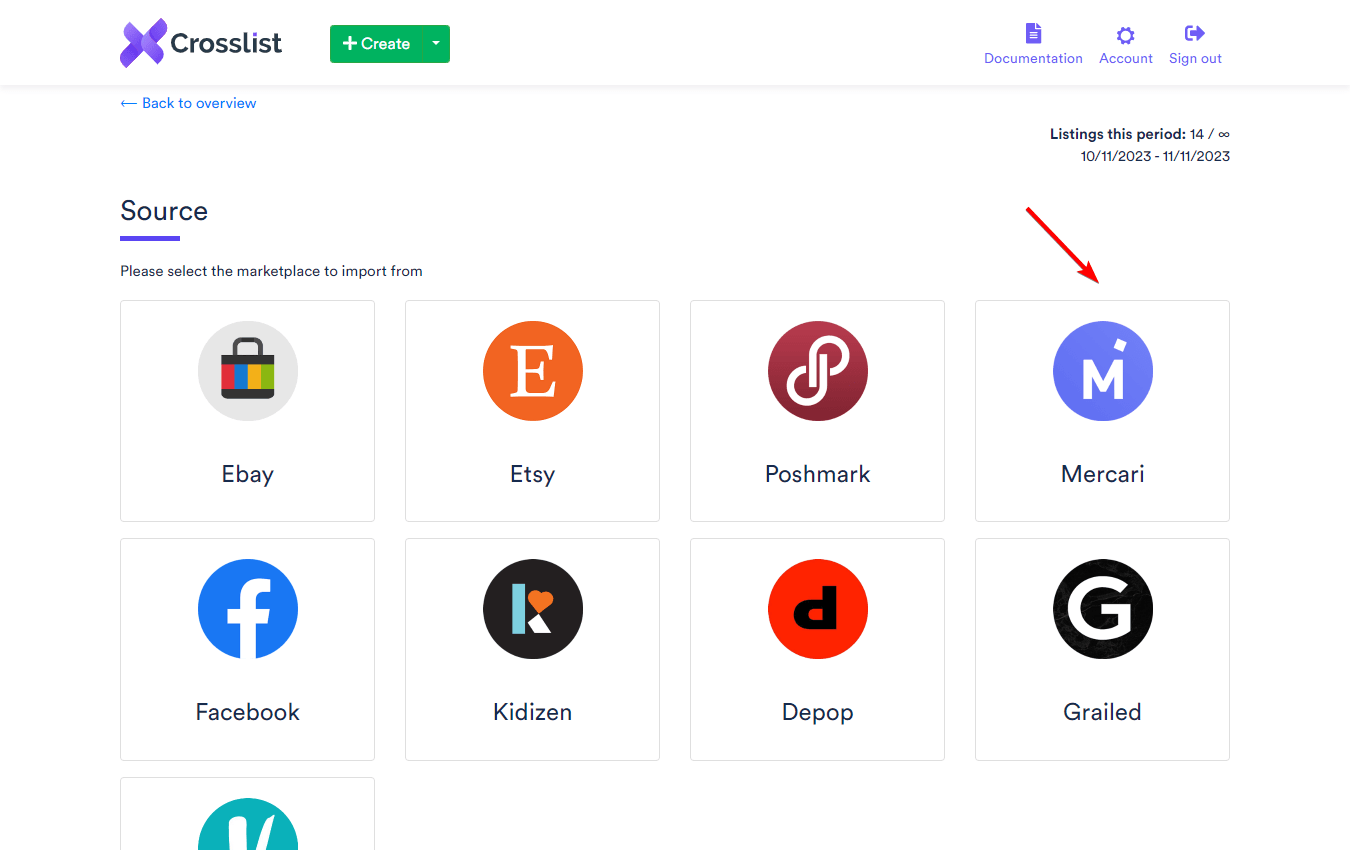This screenshot has height=850, width=1350.
Task: Click 'Please select the marketplace to import from'
Action: click(x=271, y=271)
